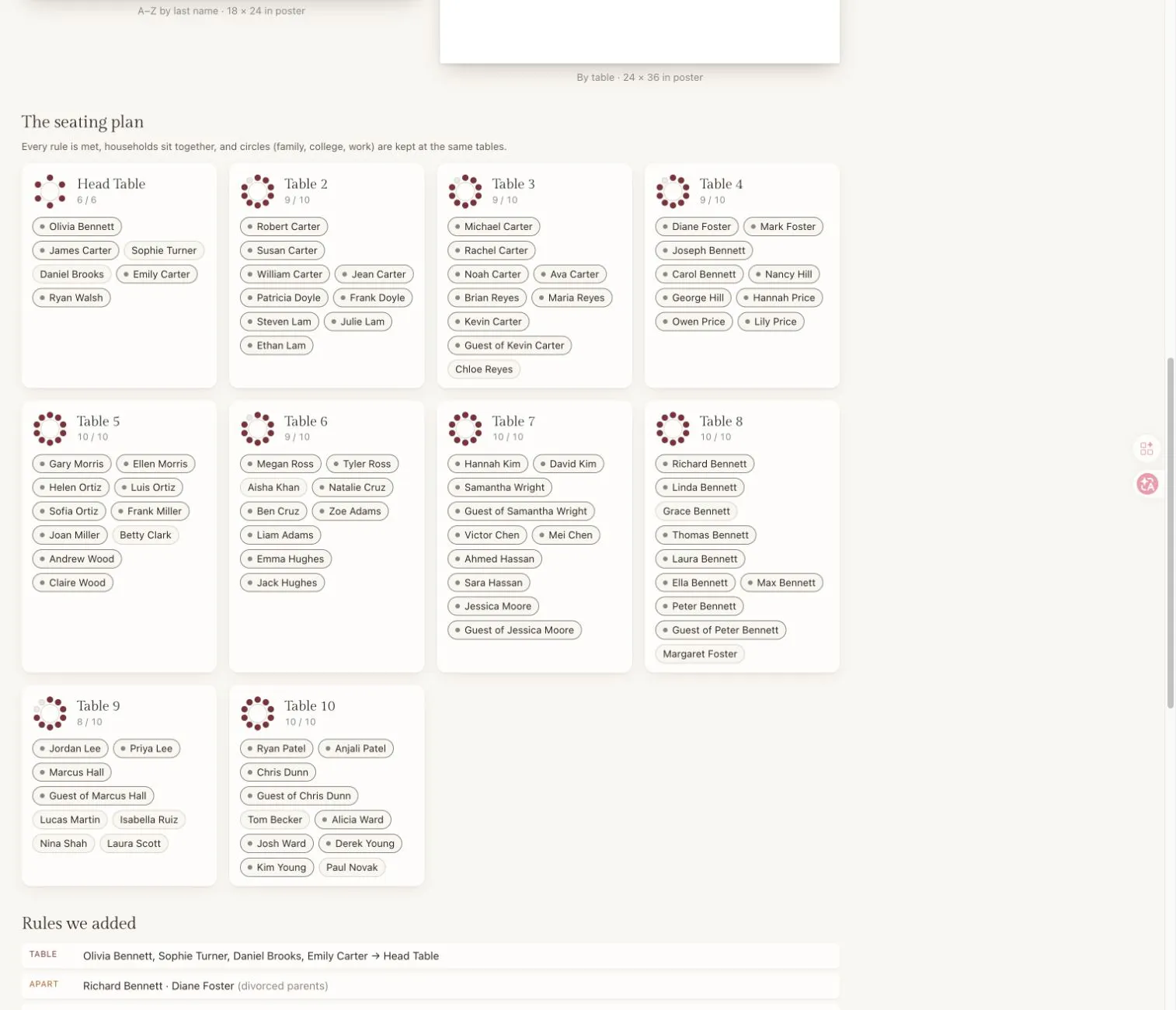
Task: Click the Jessica Moore guest chip
Action: tap(493, 607)
